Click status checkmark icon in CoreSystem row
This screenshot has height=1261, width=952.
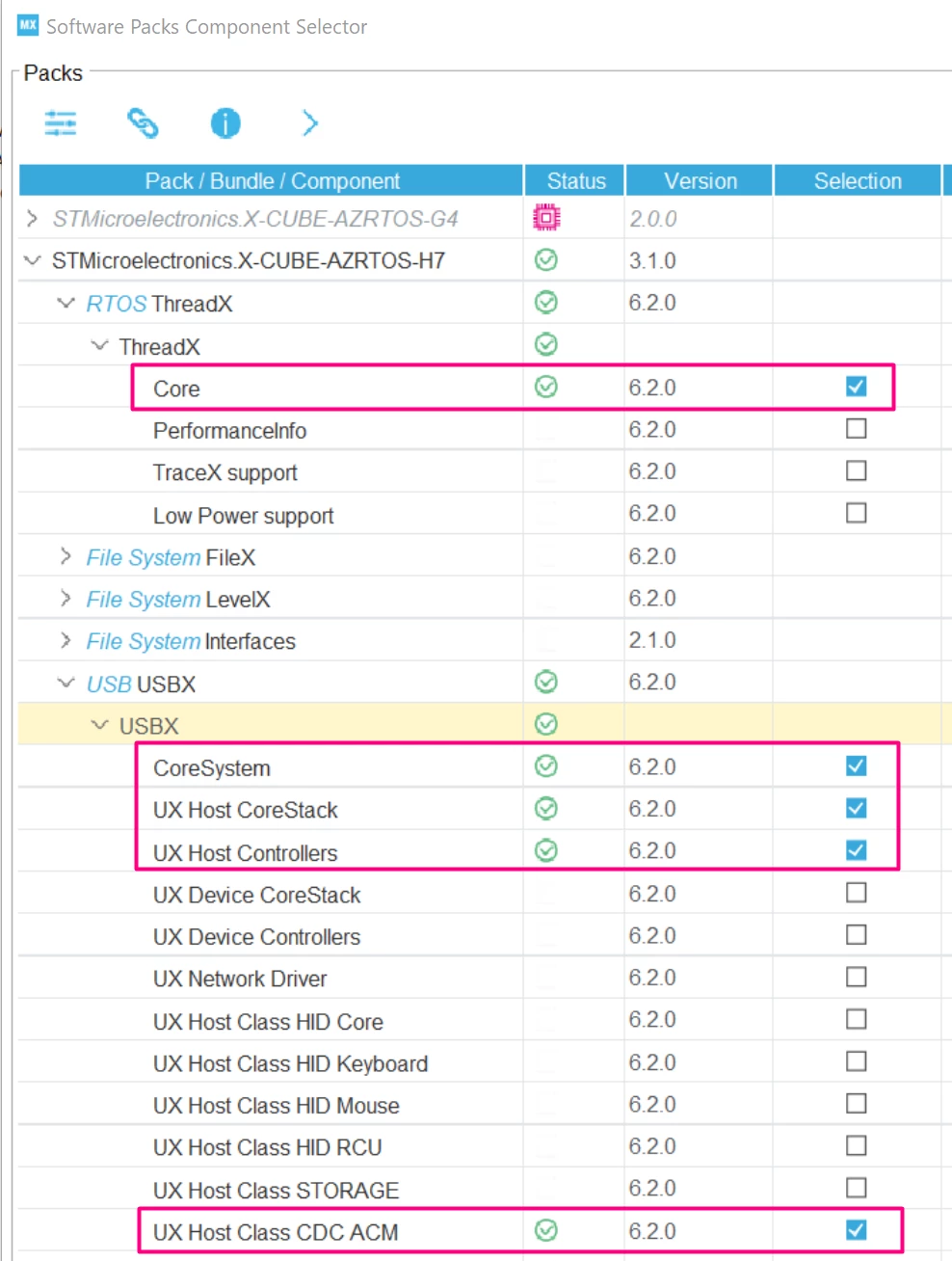pyautogui.click(x=546, y=766)
